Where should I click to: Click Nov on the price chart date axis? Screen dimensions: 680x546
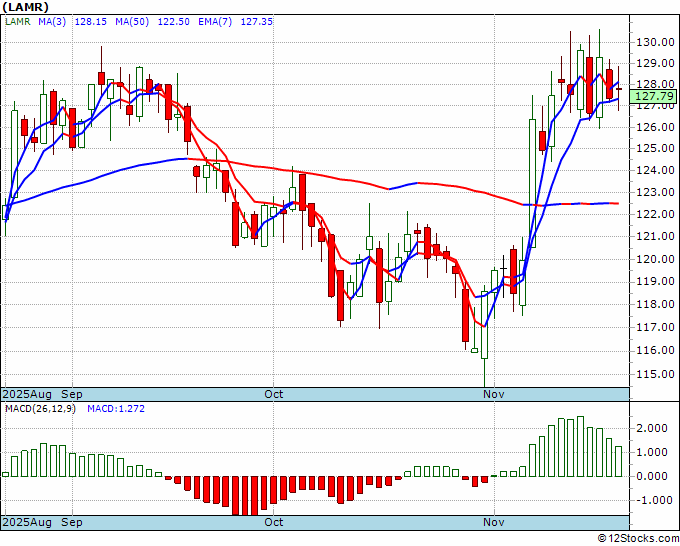pyautogui.click(x=494, y=395)
